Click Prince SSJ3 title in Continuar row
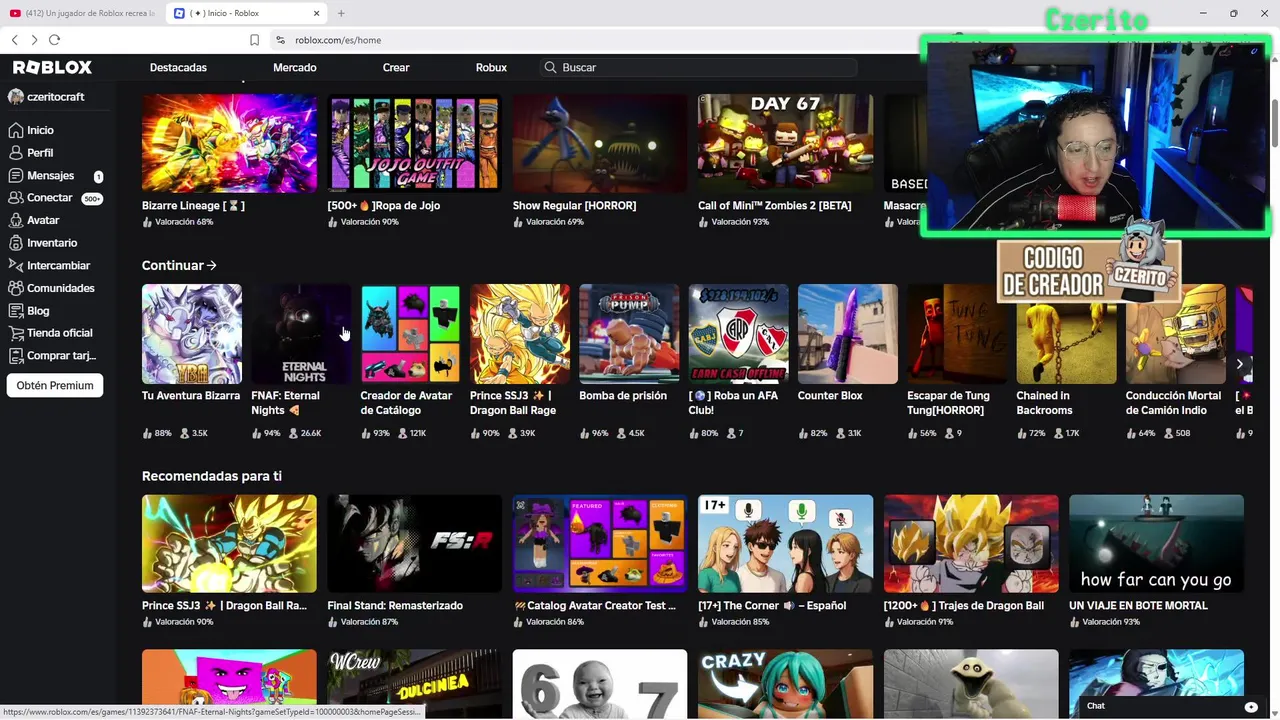 (513, 403)
